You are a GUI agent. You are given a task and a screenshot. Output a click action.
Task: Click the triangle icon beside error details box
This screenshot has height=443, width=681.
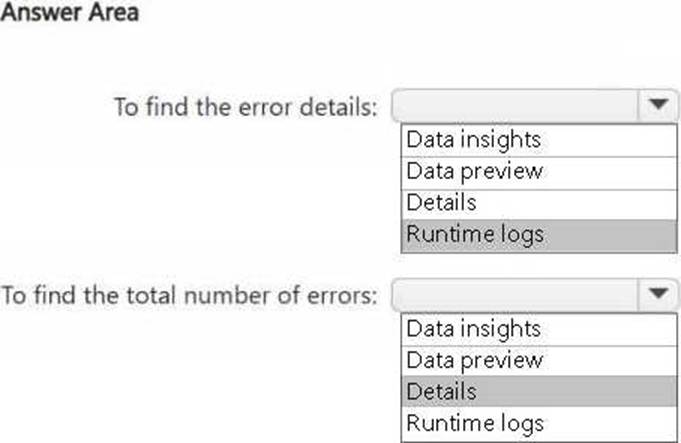tap(658, 104)
